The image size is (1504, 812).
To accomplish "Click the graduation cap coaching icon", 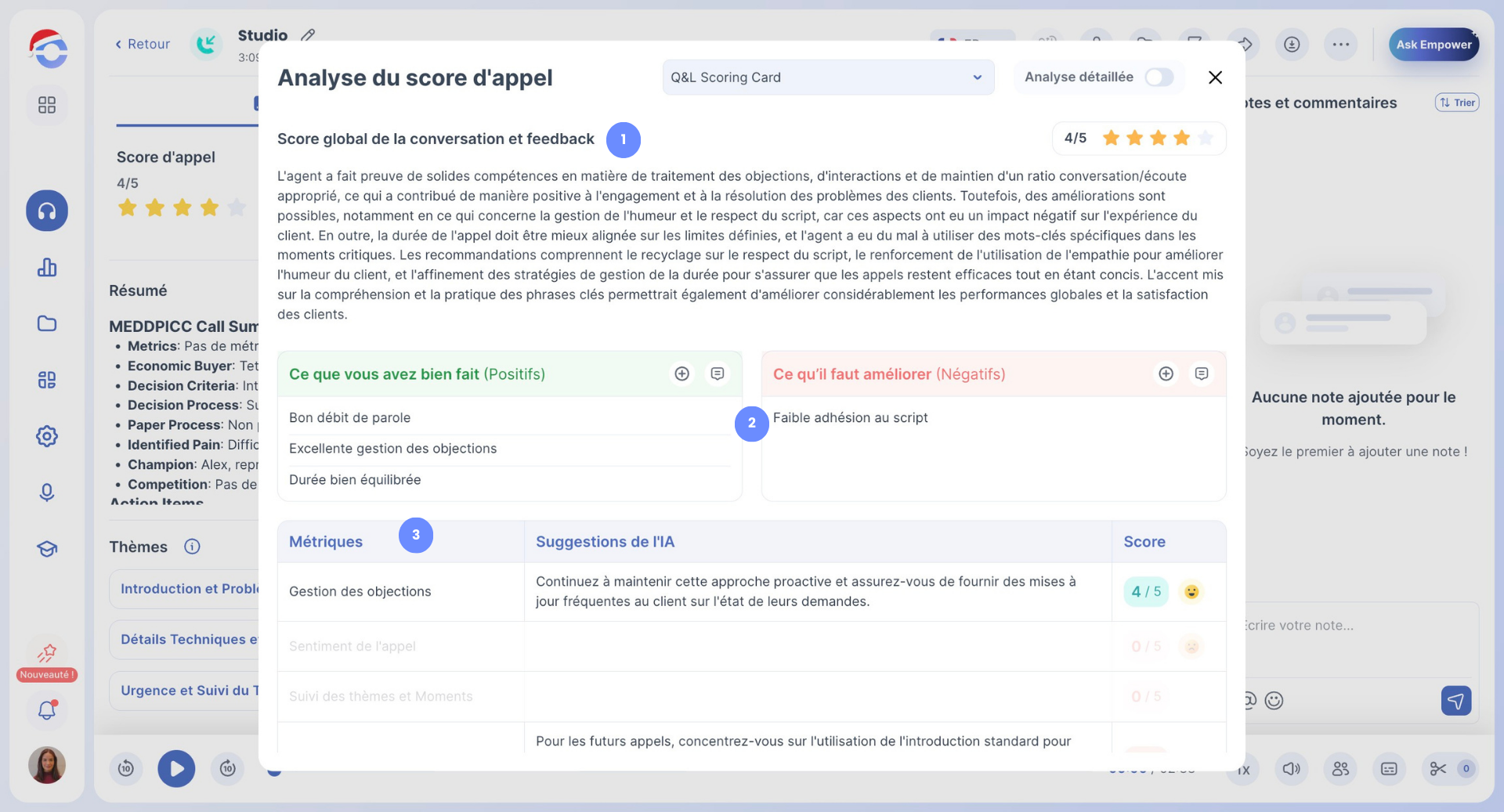I will point(47,549).
